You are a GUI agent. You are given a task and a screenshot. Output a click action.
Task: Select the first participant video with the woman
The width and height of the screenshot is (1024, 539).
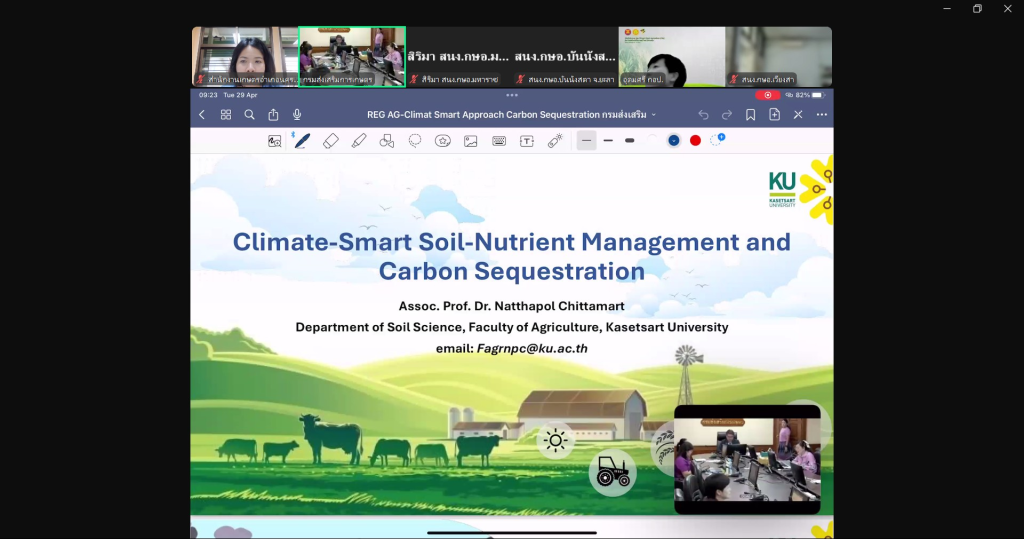tap(245, 57)
